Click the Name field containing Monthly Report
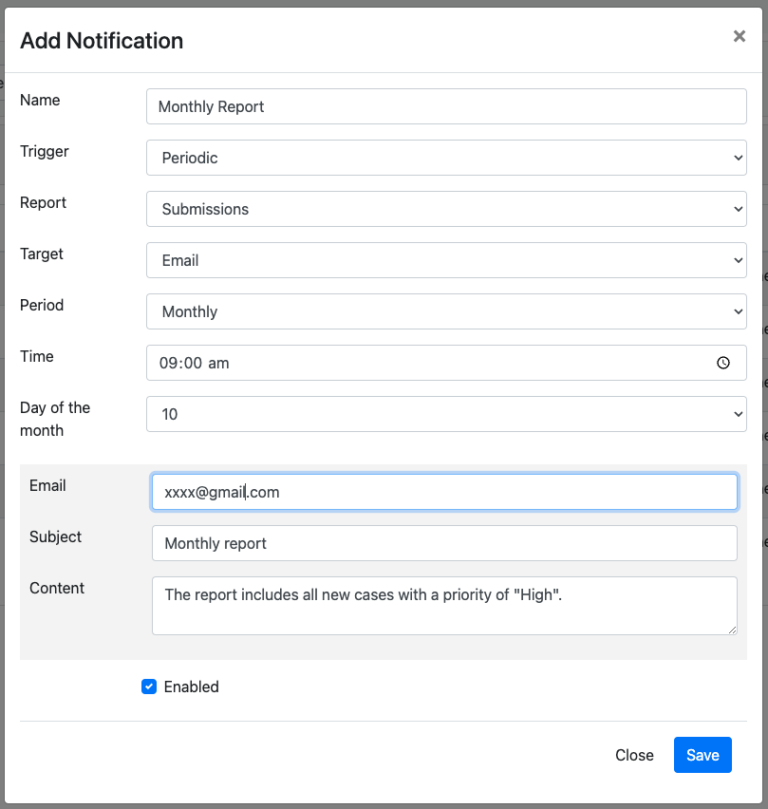Screen dimensions: 768x809 click(x=446, y=106)
